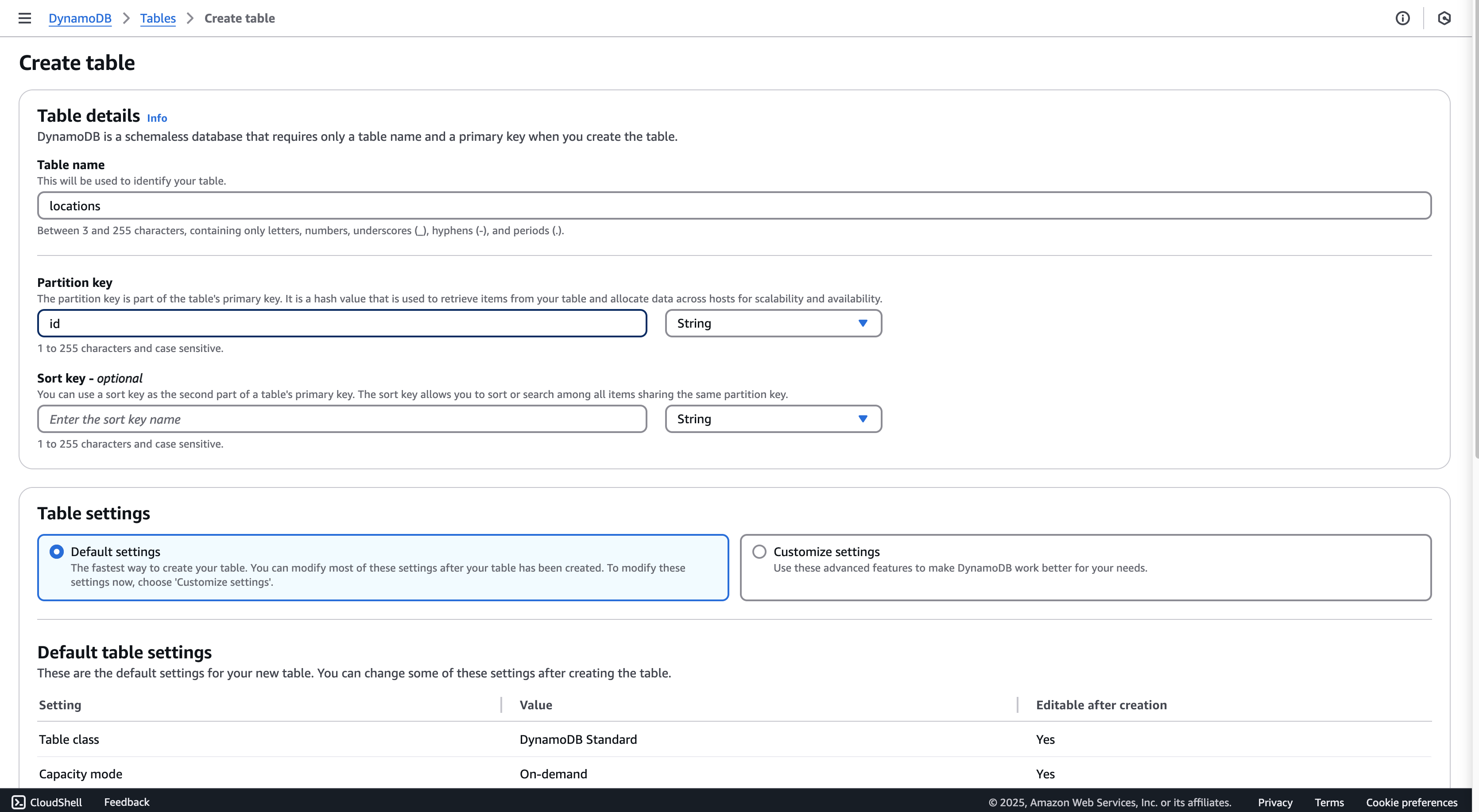Click the 'Table class' setting row label
The width and height of the screenshot is (1479, 812).
(x=69, y=739)
